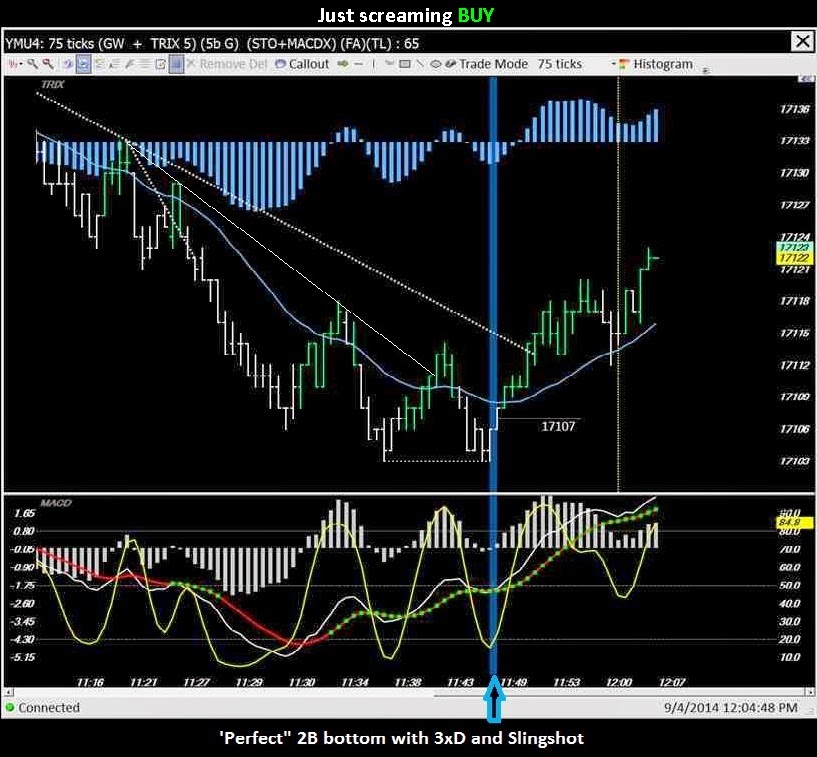
Task: Click the Connected status indicator
Action: click(x=40, y=707)
